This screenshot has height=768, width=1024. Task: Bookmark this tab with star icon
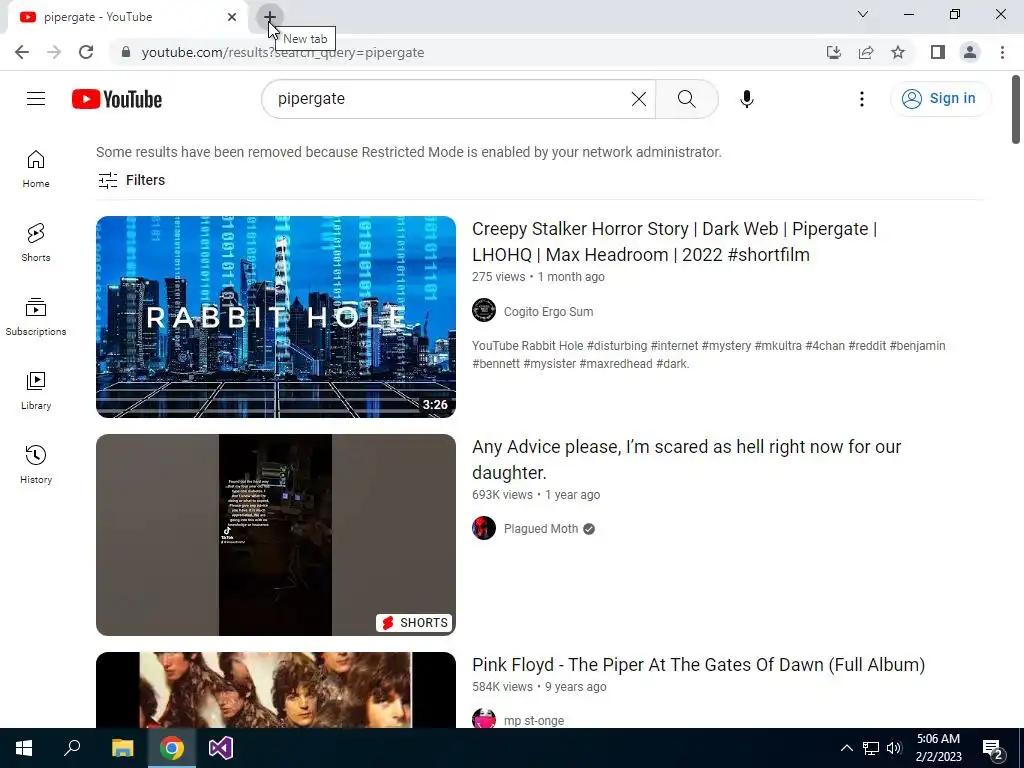click(898, 52)
